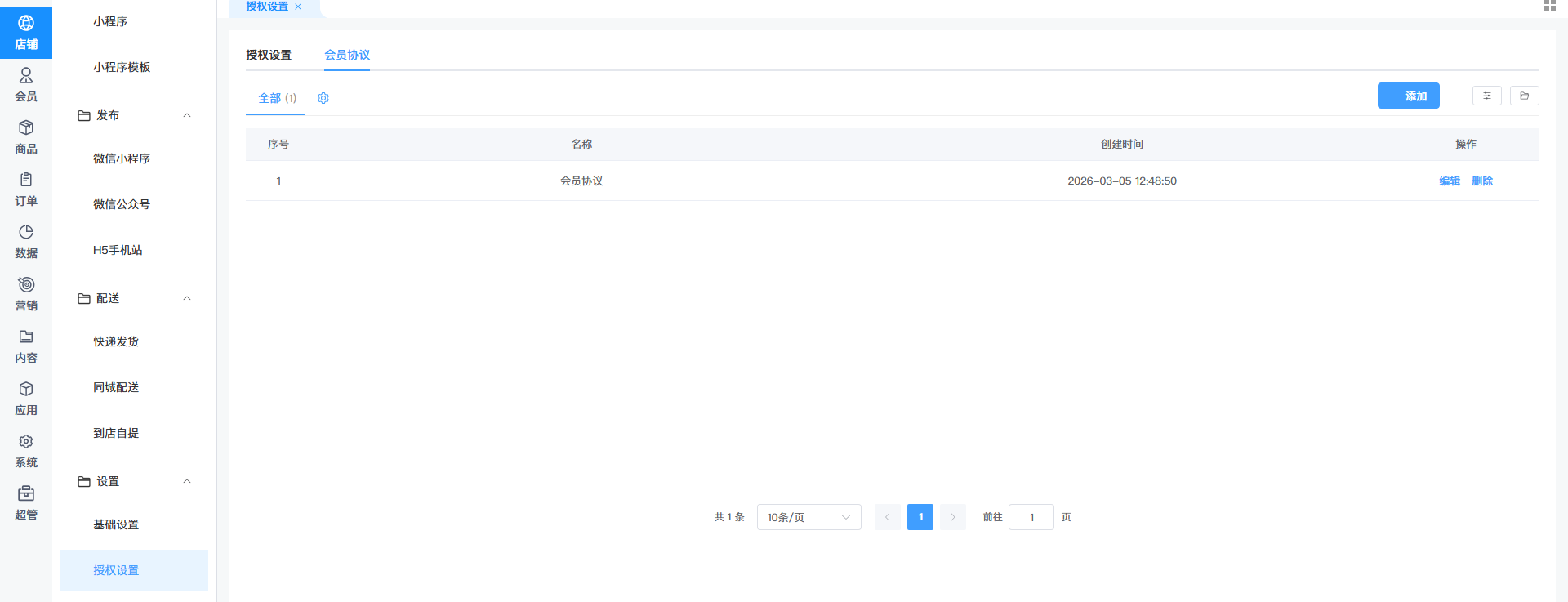The height and width of the screenshot is (602, 1568).
Task: Click the folder icon button near 添加
Action: 1525,96
